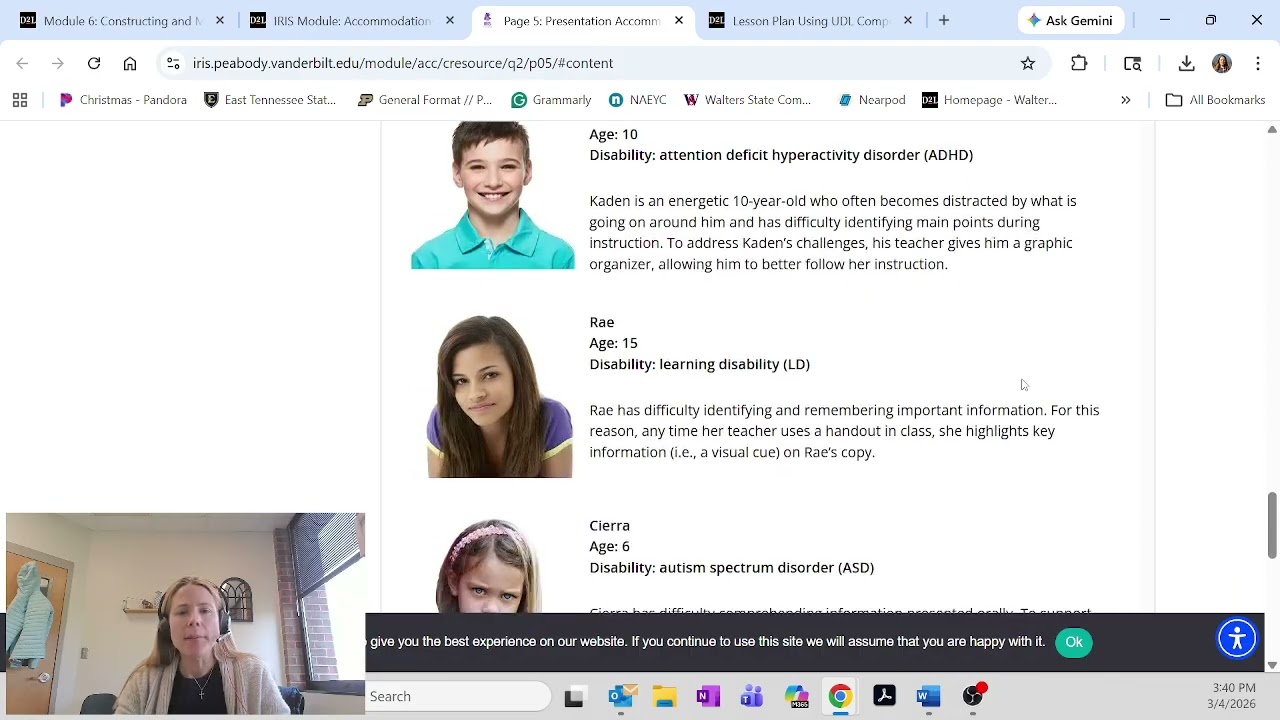Open Outlook from the taskbar

pyautogui.click(x=621, y=696)
